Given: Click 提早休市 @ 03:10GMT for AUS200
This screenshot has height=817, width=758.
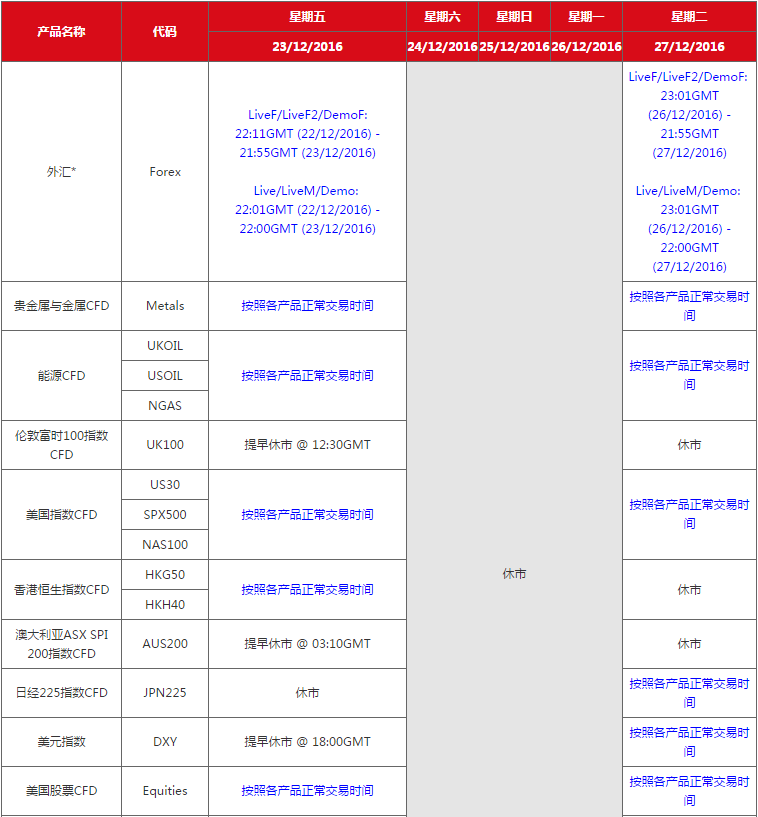Looking at the screenshot, I should (x=307, y=644).
